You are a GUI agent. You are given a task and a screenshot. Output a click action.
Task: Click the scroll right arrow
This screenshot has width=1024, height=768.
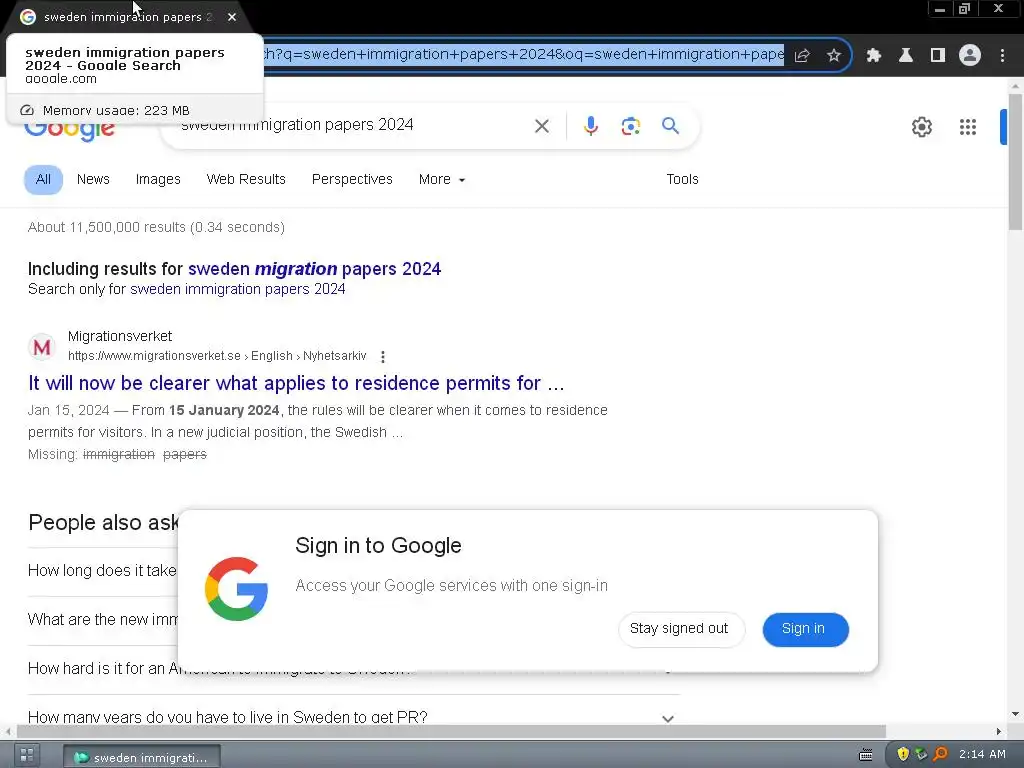(x=999, y=731)
